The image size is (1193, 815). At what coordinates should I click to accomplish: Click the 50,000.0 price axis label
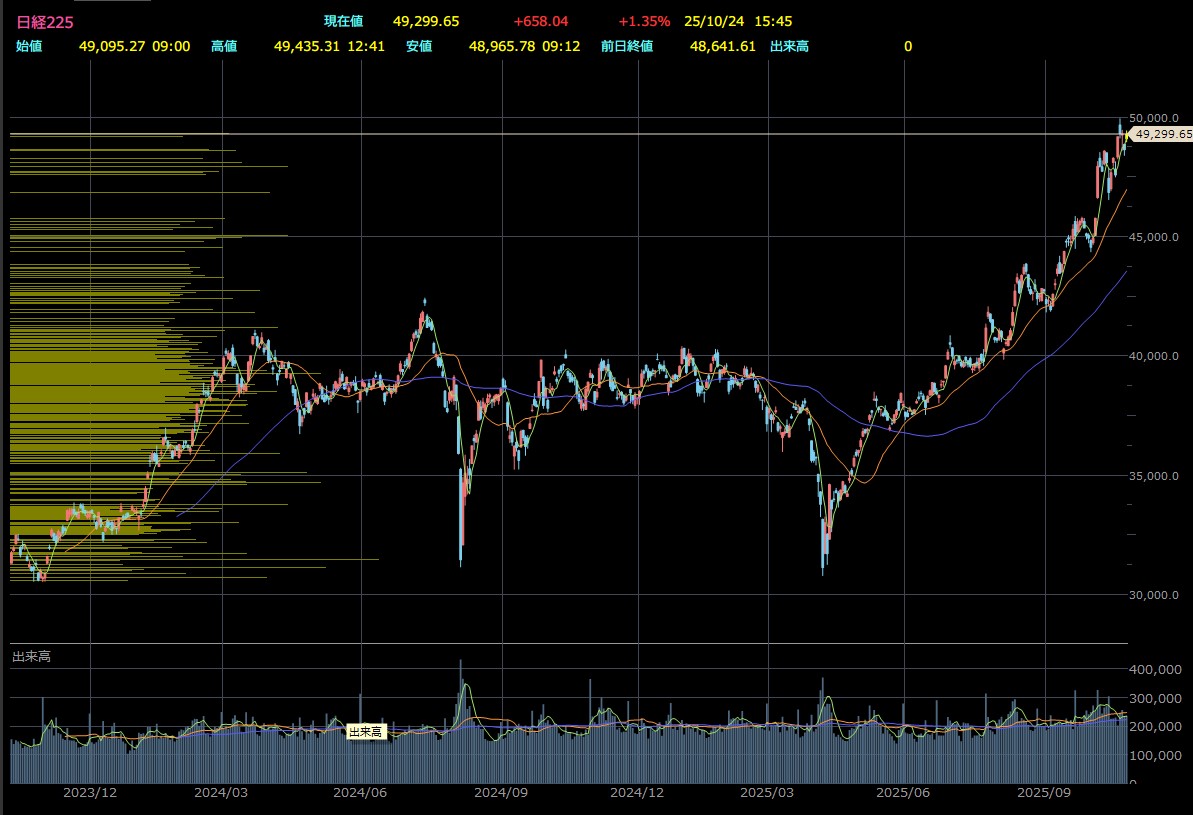(x=1153, y=118)
